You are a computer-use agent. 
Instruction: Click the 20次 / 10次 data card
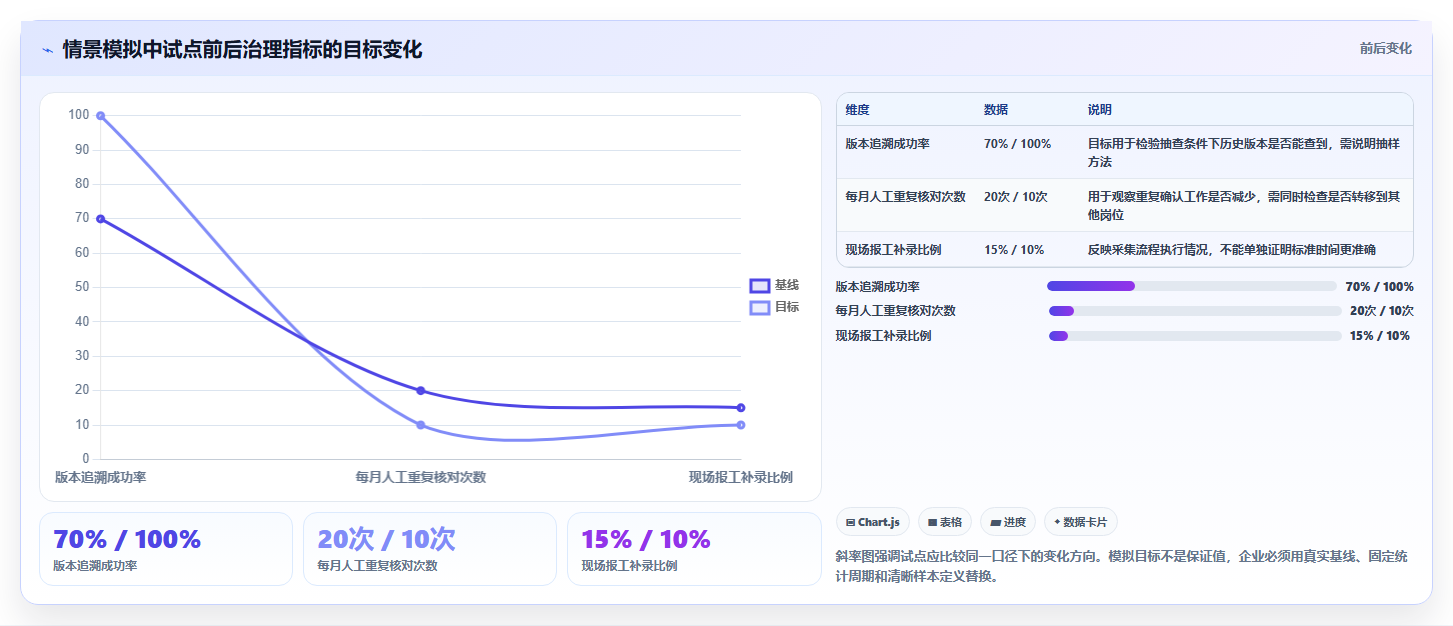coord(430,549)
